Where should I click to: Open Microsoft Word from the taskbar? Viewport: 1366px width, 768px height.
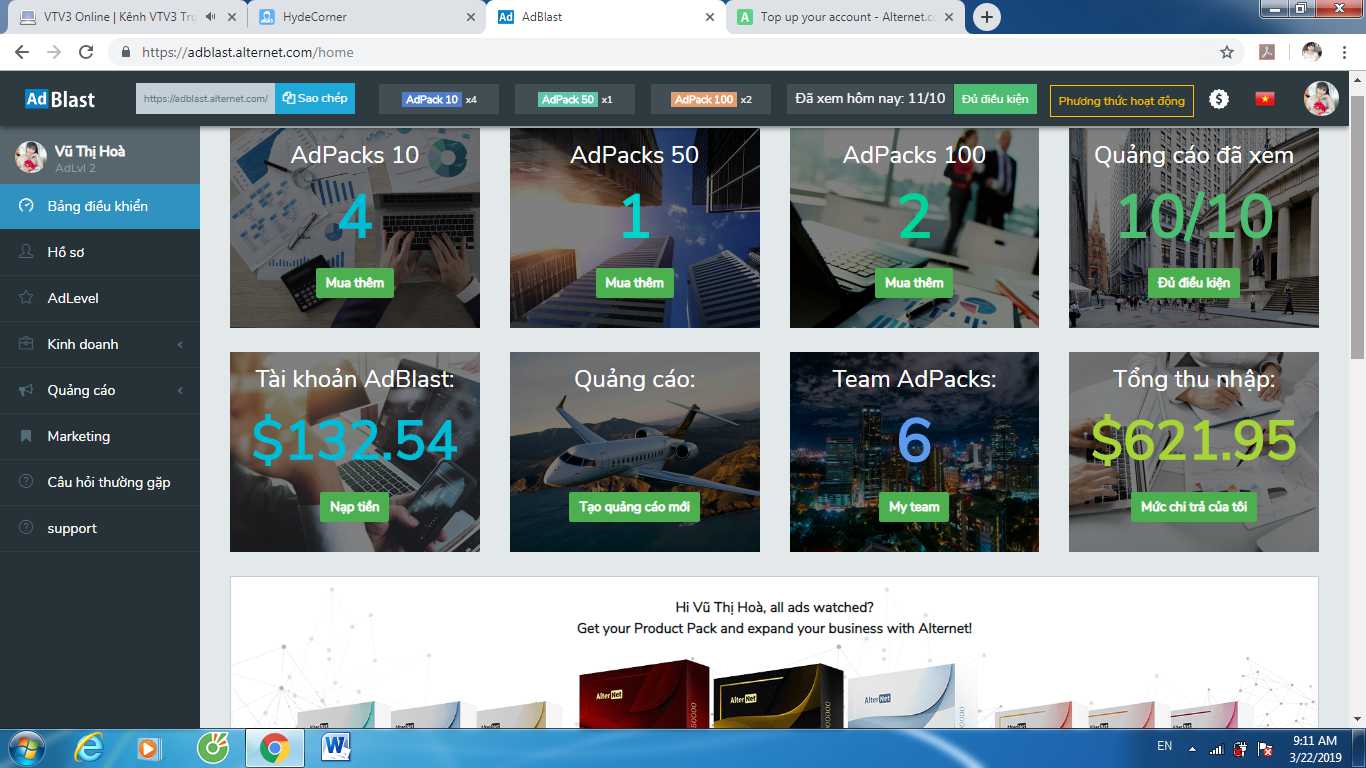336,747
